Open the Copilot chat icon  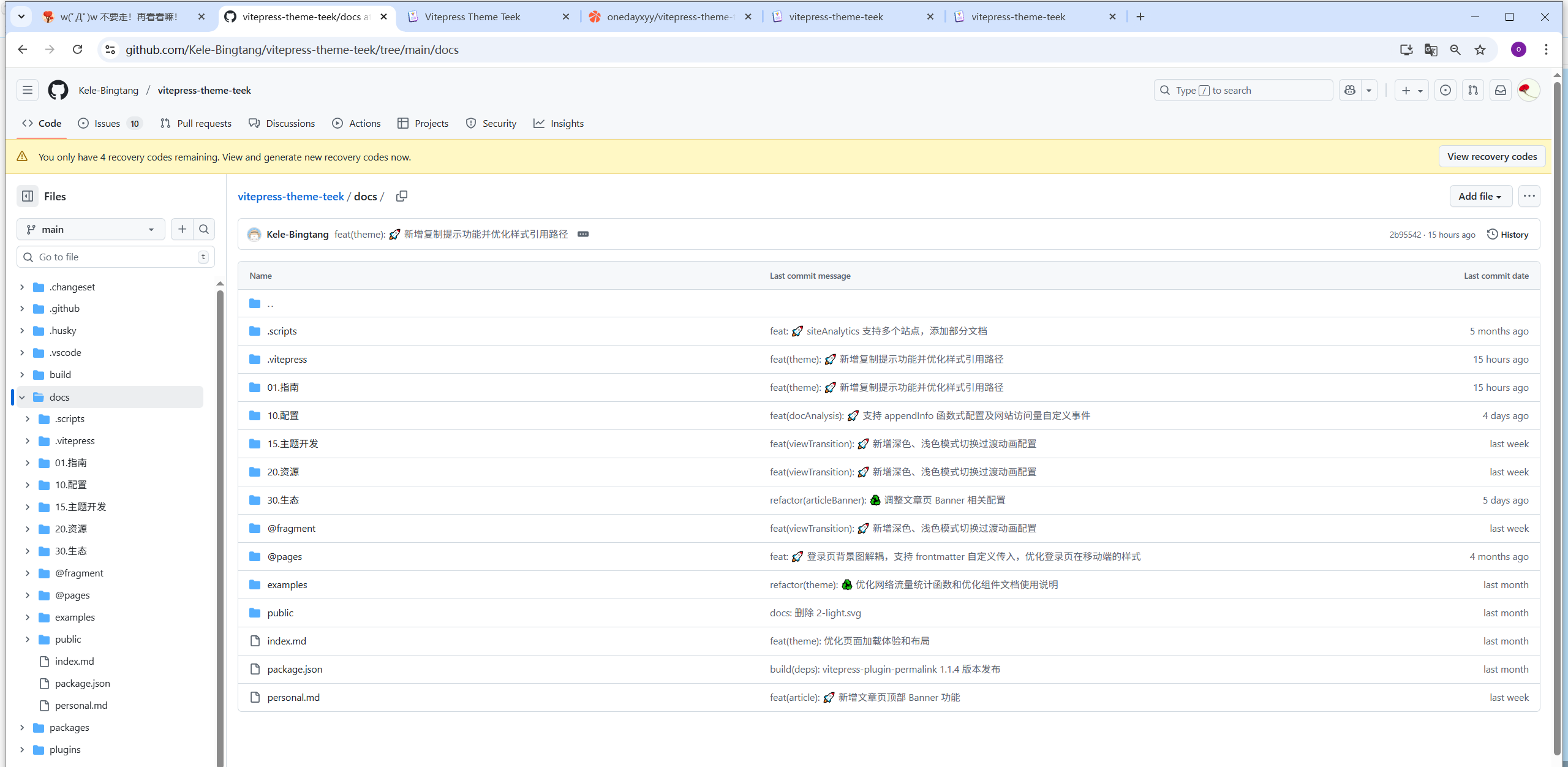[1350, 90]
